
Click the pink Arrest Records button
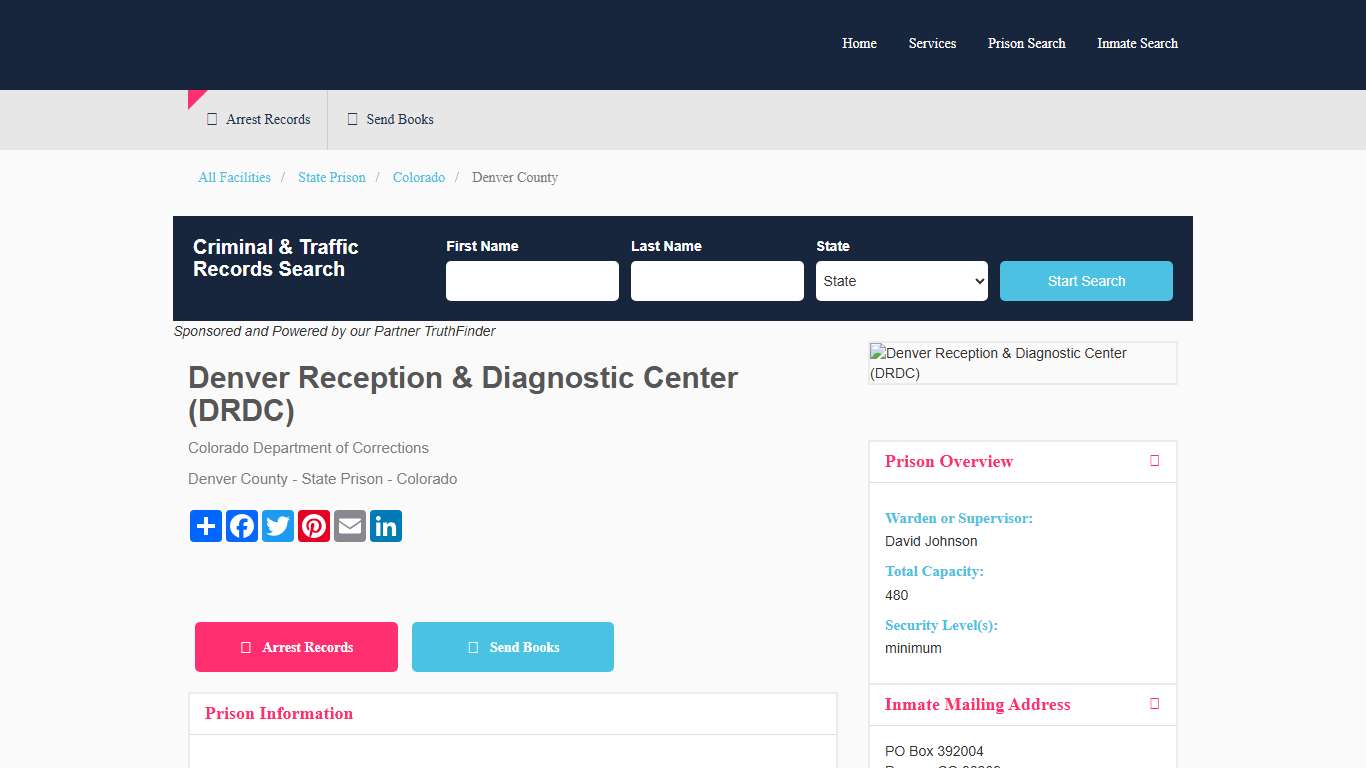tap(296, 647)
